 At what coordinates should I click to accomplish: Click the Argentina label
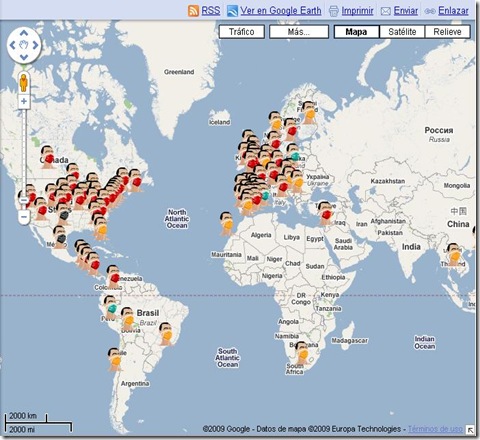click(135, 383)
